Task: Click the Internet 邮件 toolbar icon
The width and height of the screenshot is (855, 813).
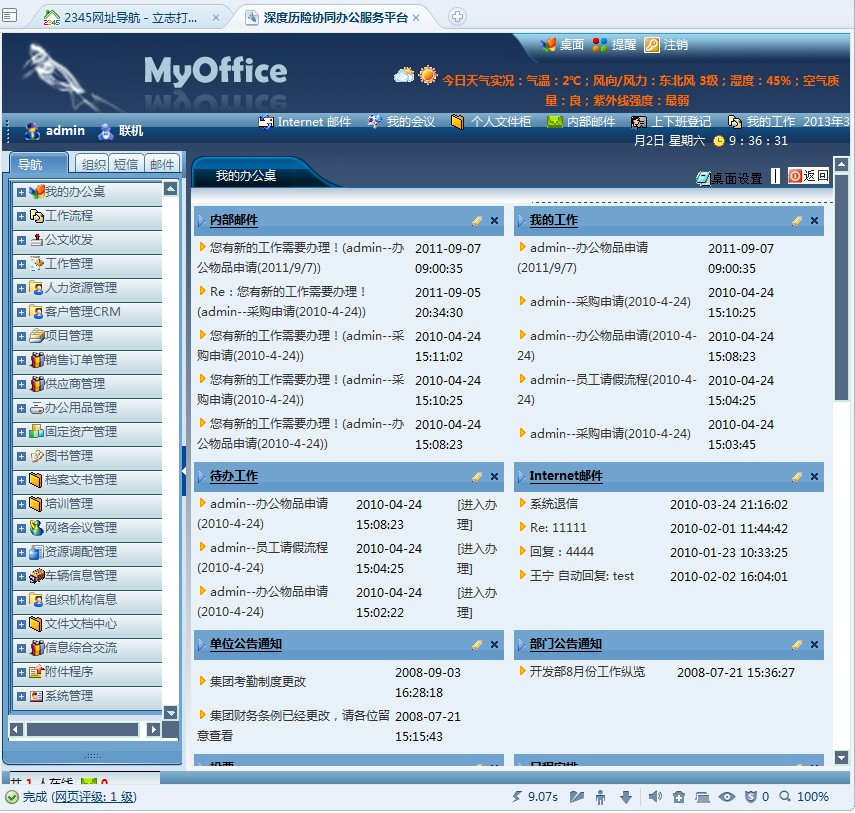Action: [x=266, y=122]
